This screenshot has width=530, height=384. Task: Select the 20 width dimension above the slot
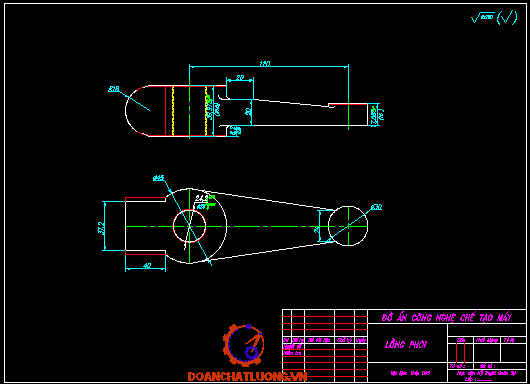pyautogui.click(x=240, y=78)
